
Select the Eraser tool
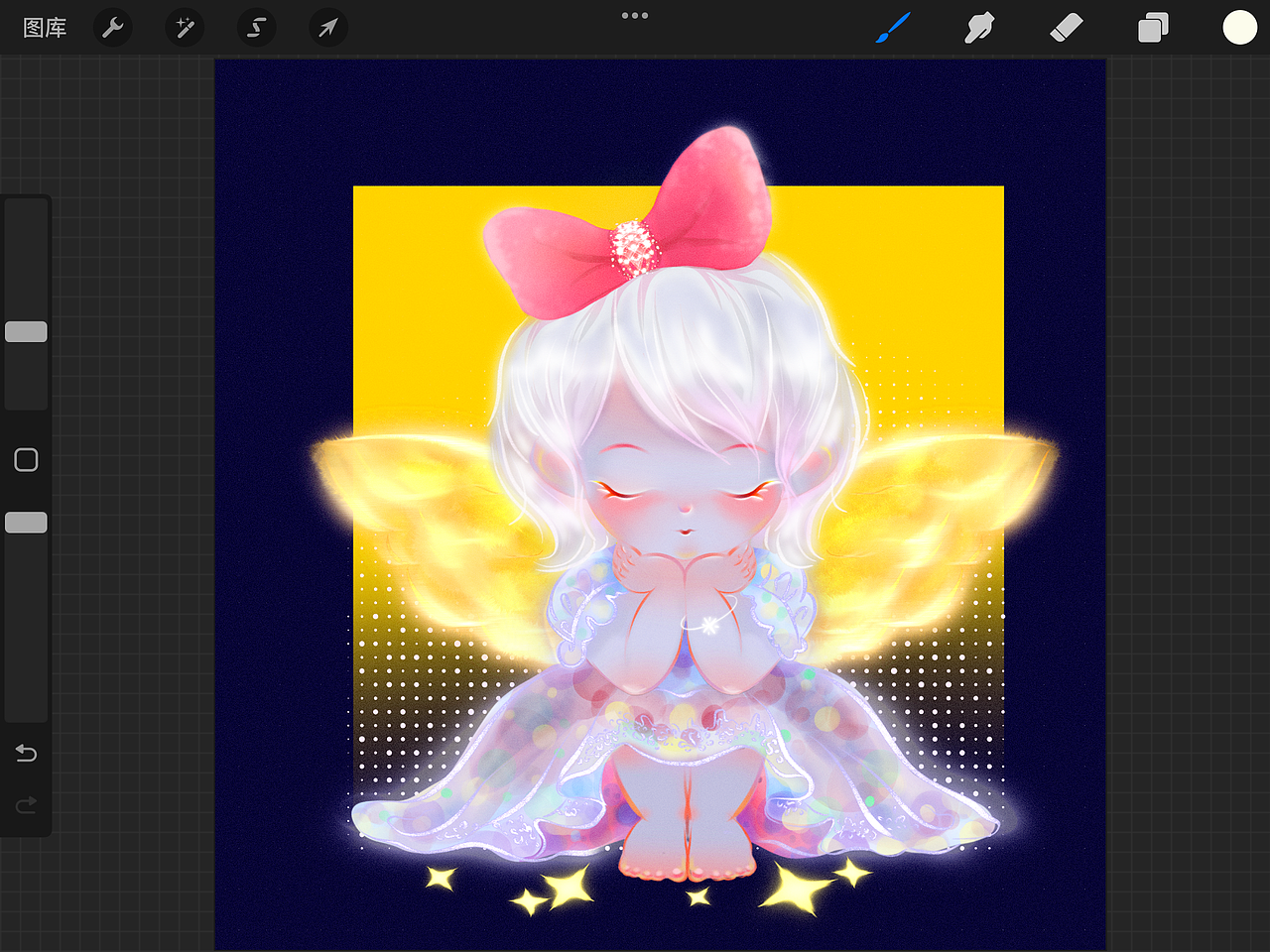(1066, 28)
